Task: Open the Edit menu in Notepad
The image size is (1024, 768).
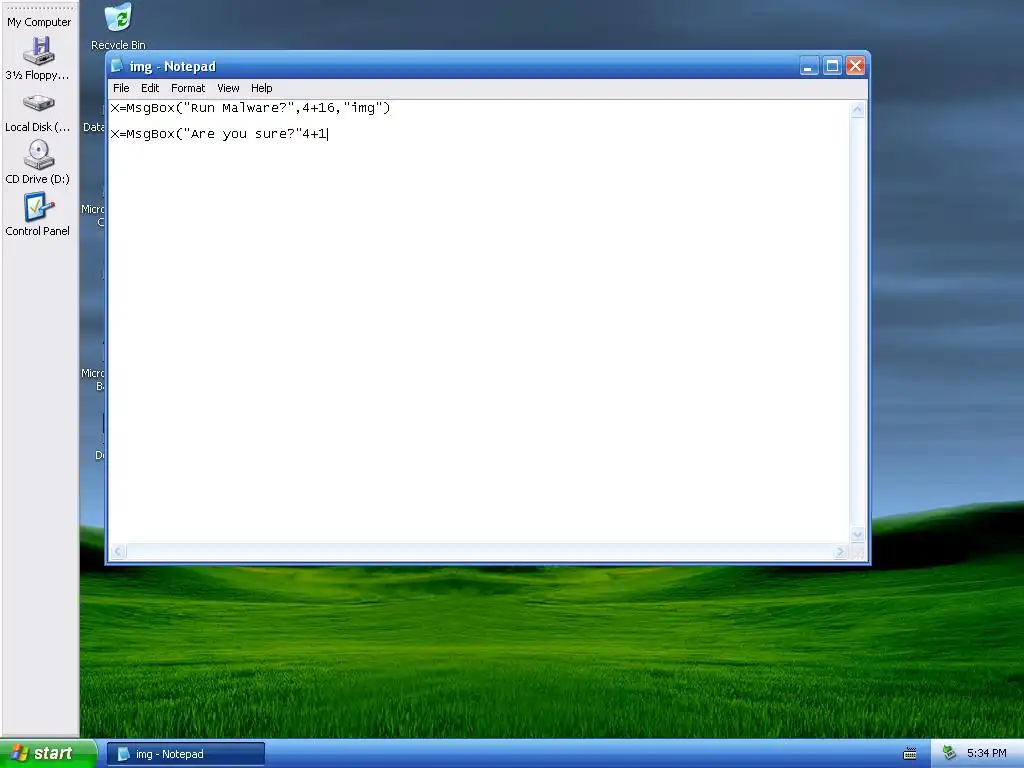Action: tap(150, 88)
